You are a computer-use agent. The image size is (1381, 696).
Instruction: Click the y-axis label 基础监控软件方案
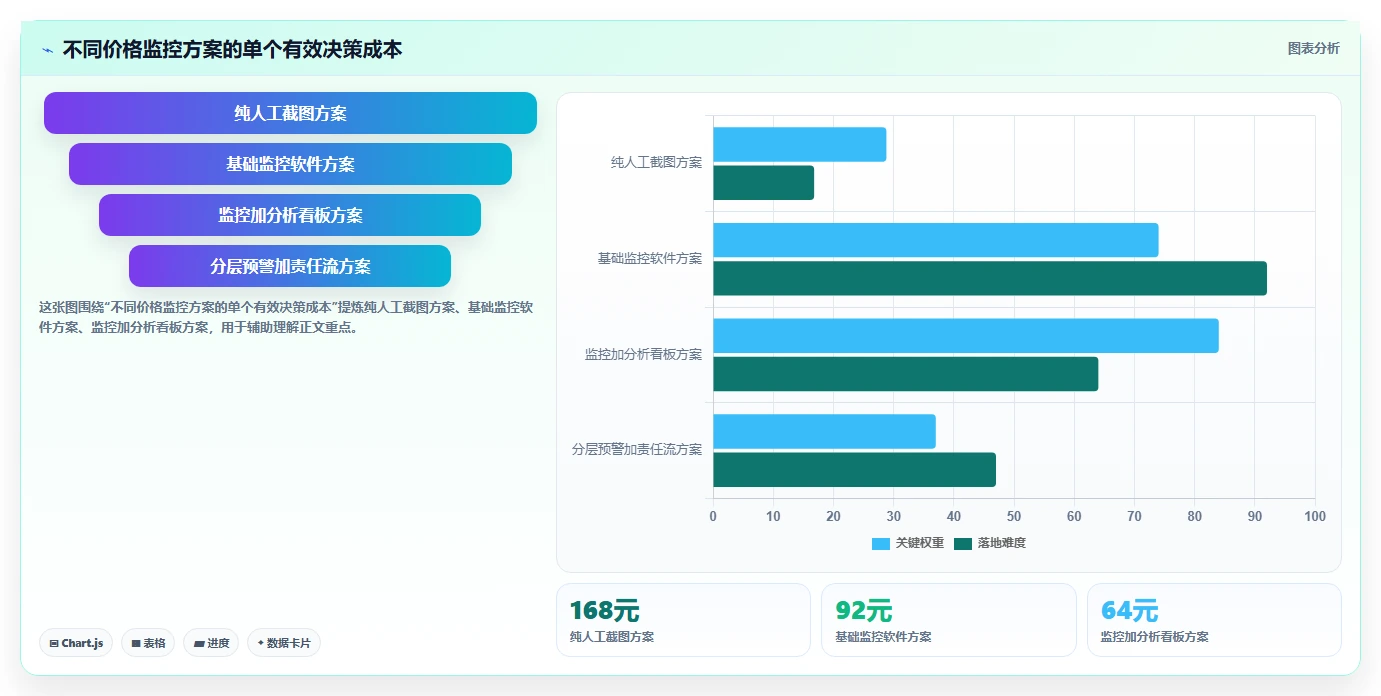[650, 258]
